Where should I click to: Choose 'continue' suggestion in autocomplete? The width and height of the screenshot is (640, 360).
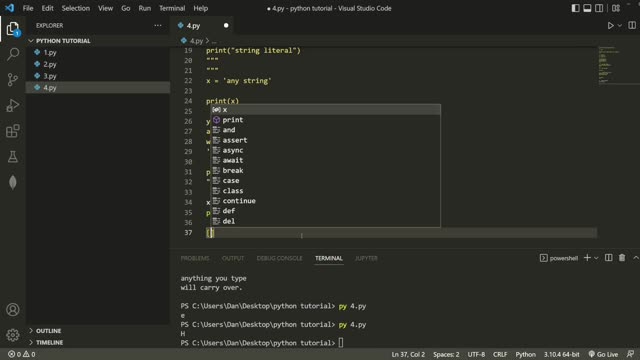pos(325,201)
